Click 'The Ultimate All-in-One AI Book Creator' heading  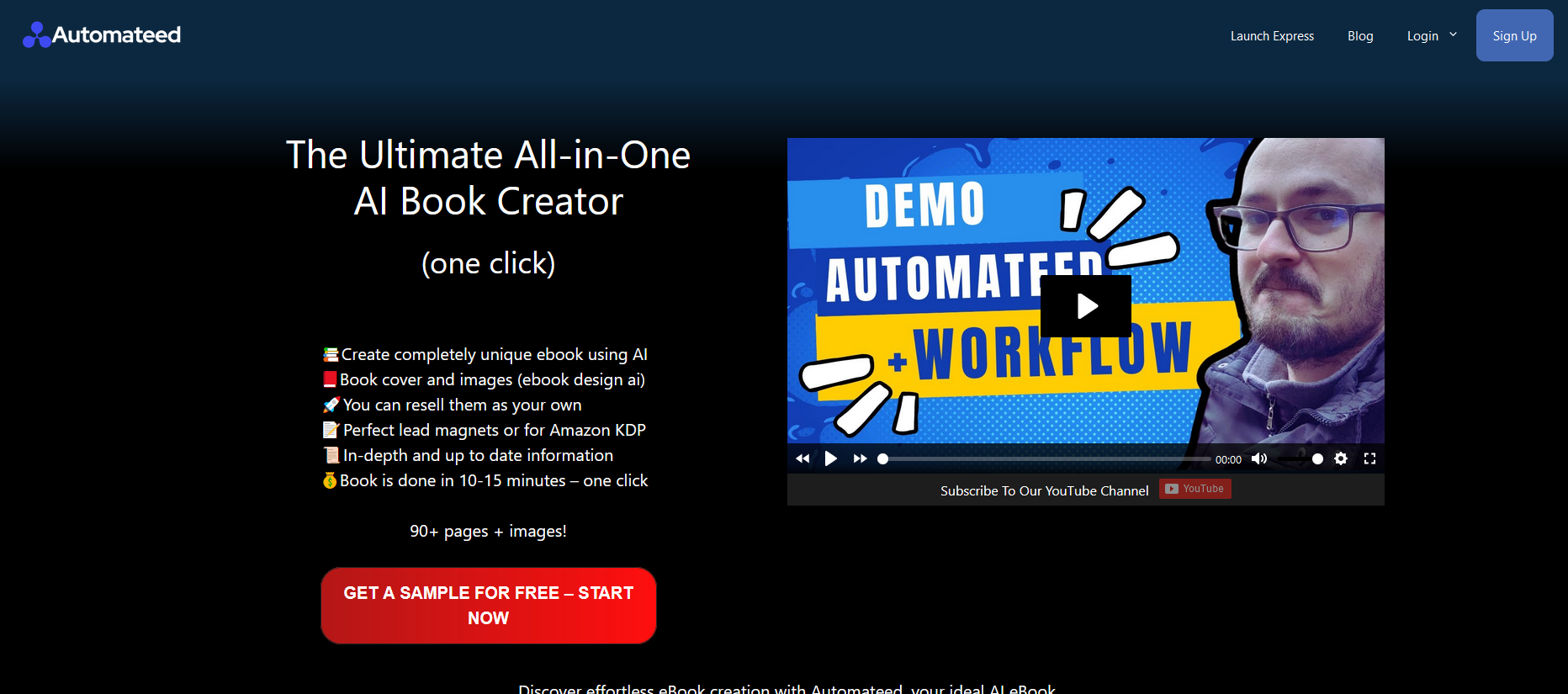488,177
